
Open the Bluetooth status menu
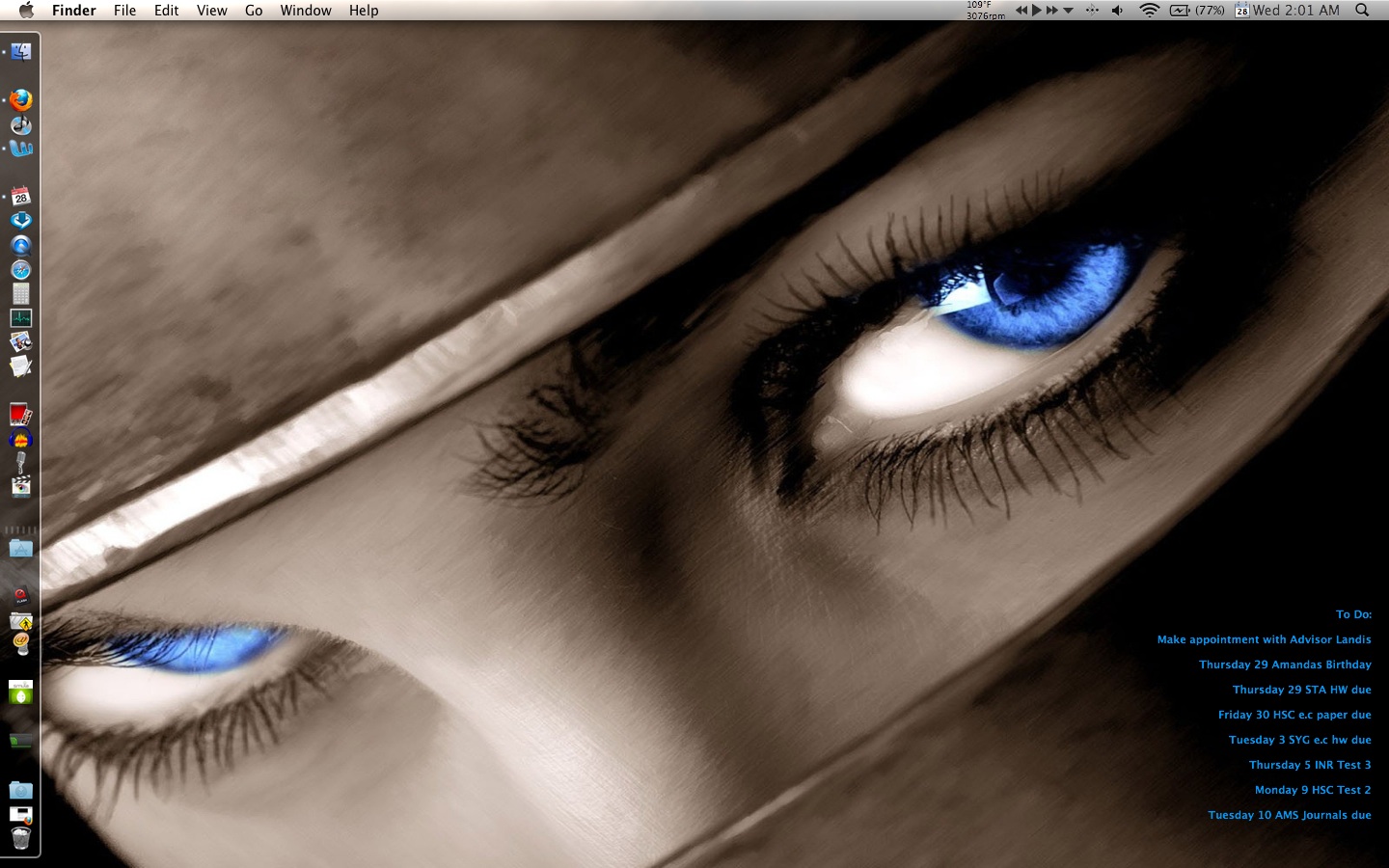[1092, 10]
